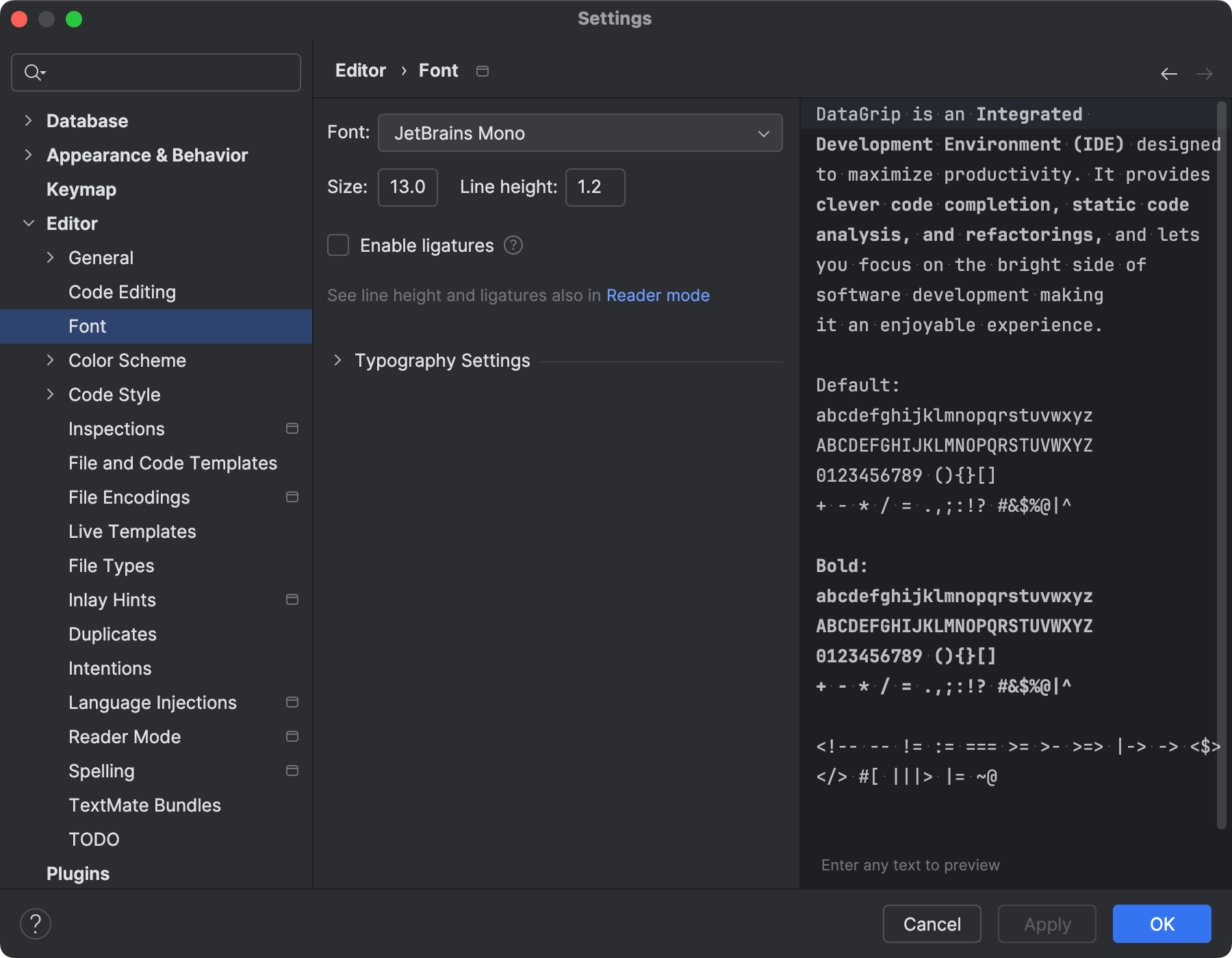Viewport: 1232px width, 958px height.
Task: Open the Code Editing settings page
Action: (x=122, y=292)
